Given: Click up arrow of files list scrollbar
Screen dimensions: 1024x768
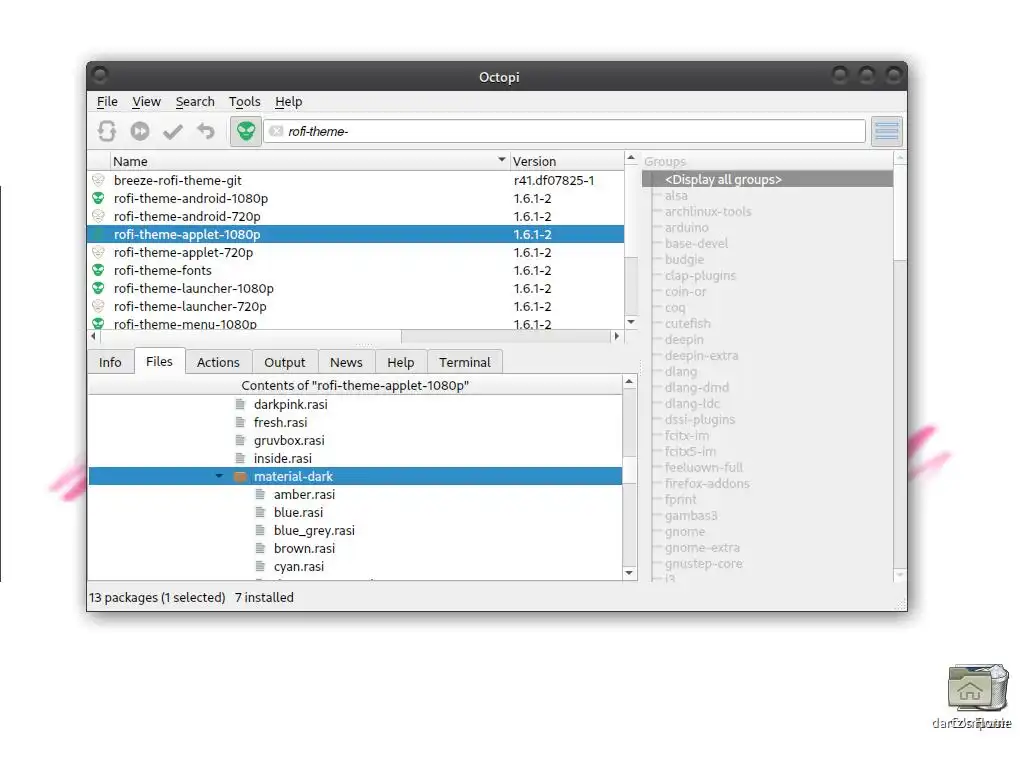Looking at the screenshot, I should [x=630, y=381].
